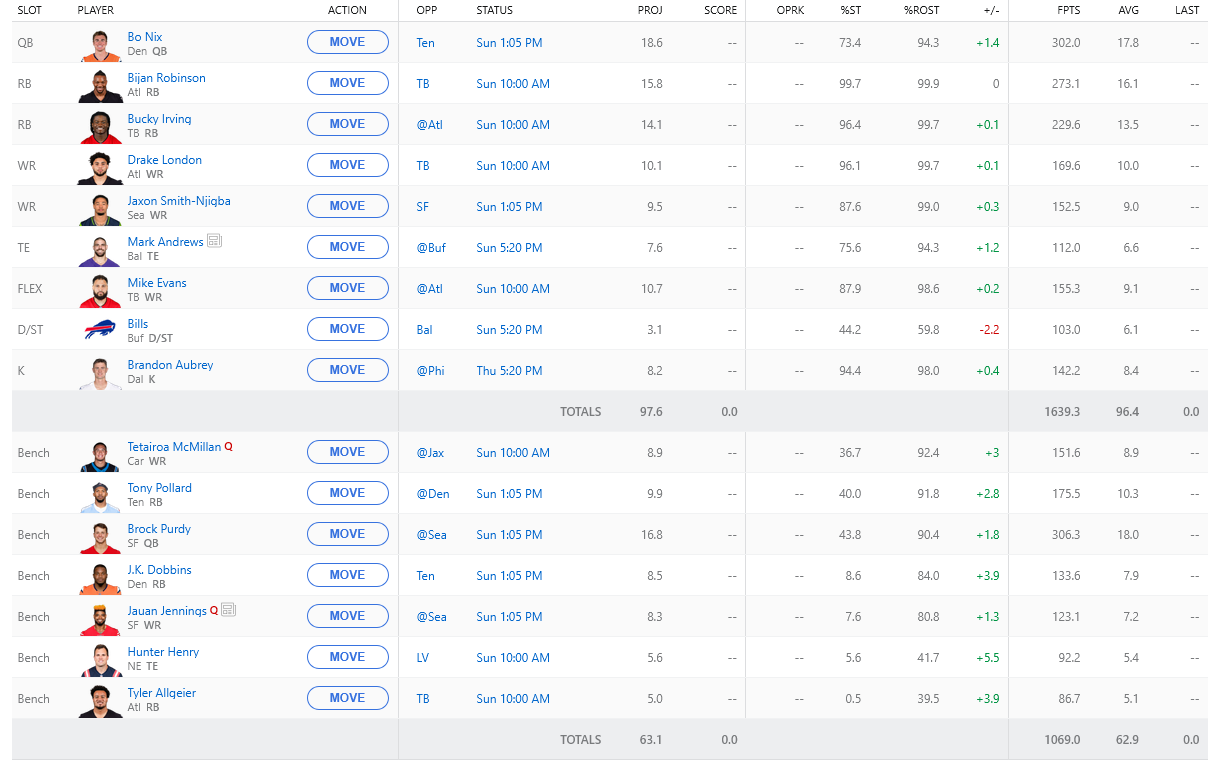Click the Buffalo Bills D/ST team logo

tap(100, 330)
